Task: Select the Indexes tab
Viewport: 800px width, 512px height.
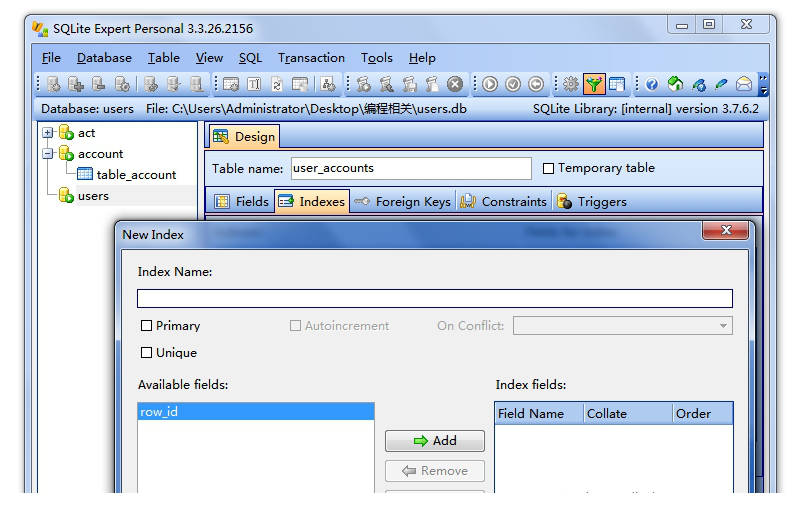Action: 312,201
